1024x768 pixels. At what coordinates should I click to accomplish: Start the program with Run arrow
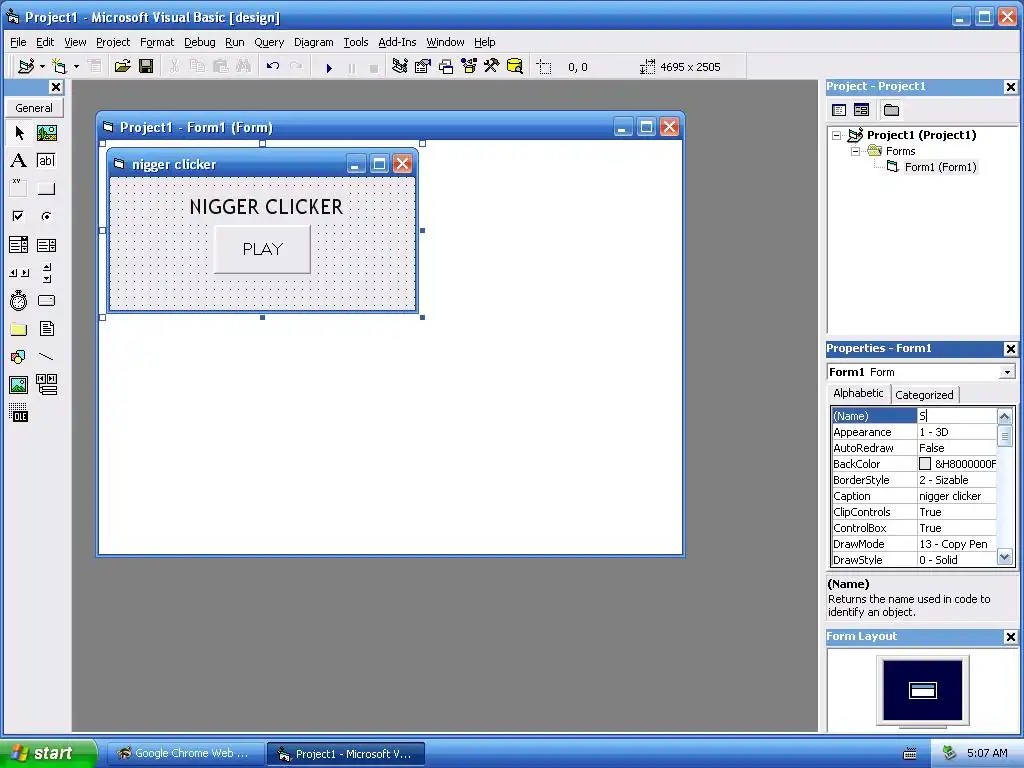[x=329, y=67]
